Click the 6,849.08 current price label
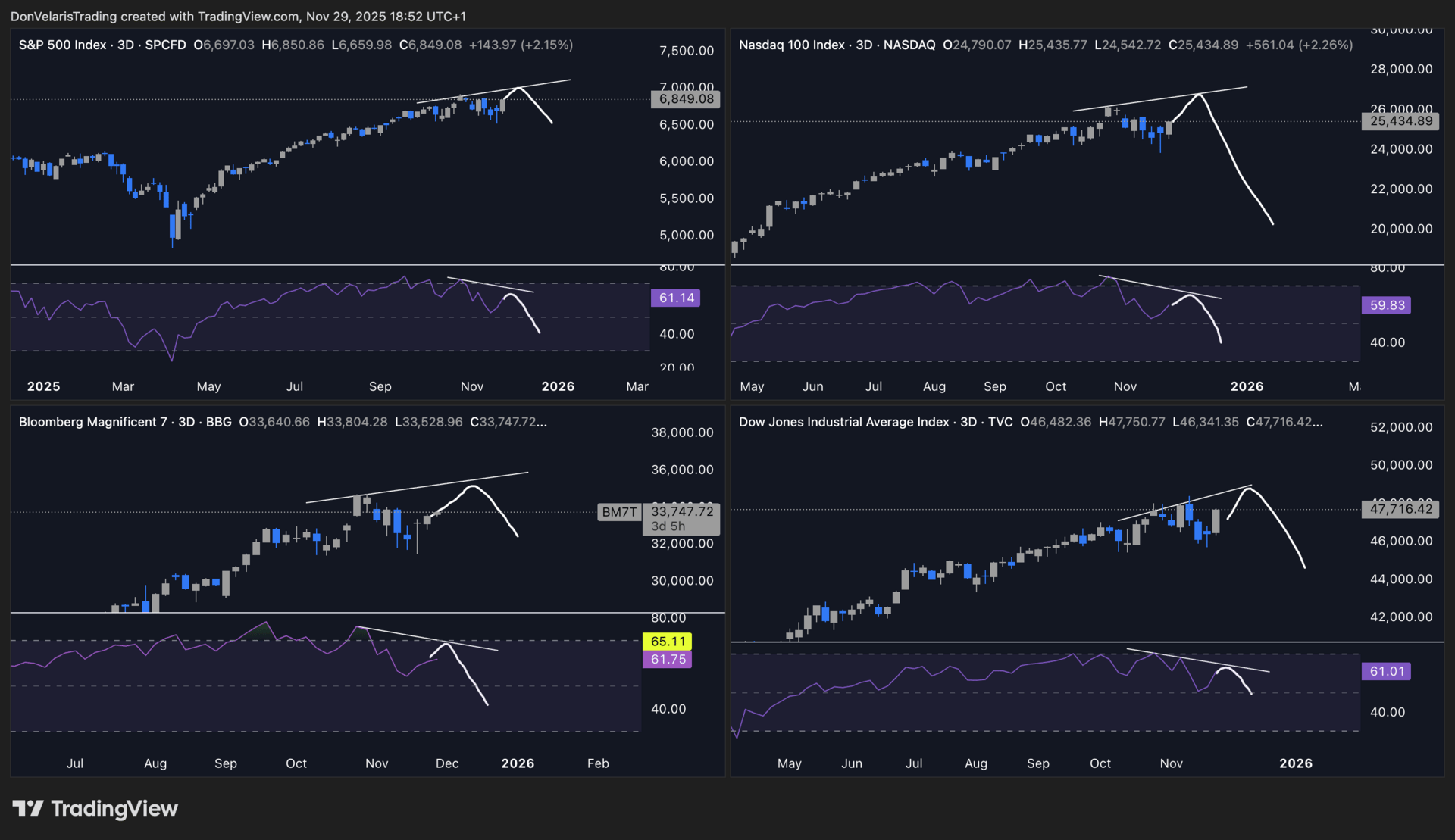 click(686, 99)
